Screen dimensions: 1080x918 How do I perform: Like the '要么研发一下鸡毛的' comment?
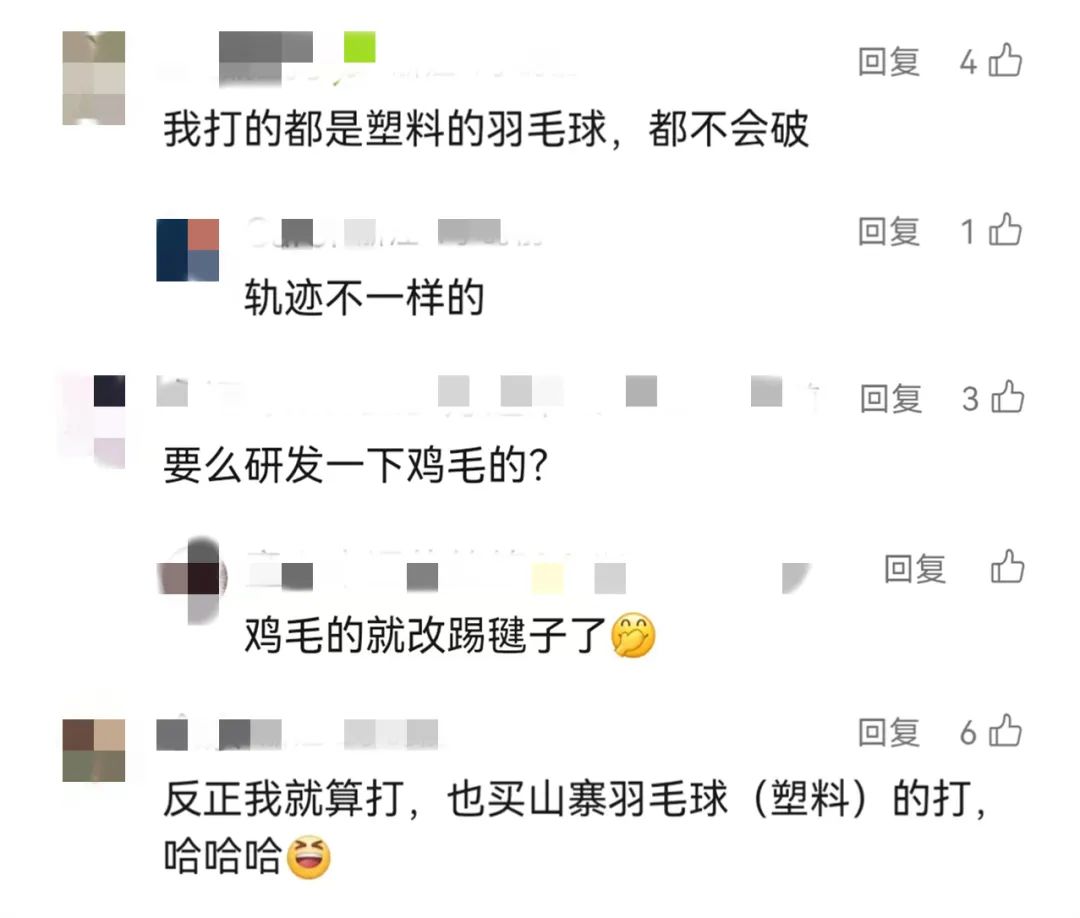[1007, 398]
